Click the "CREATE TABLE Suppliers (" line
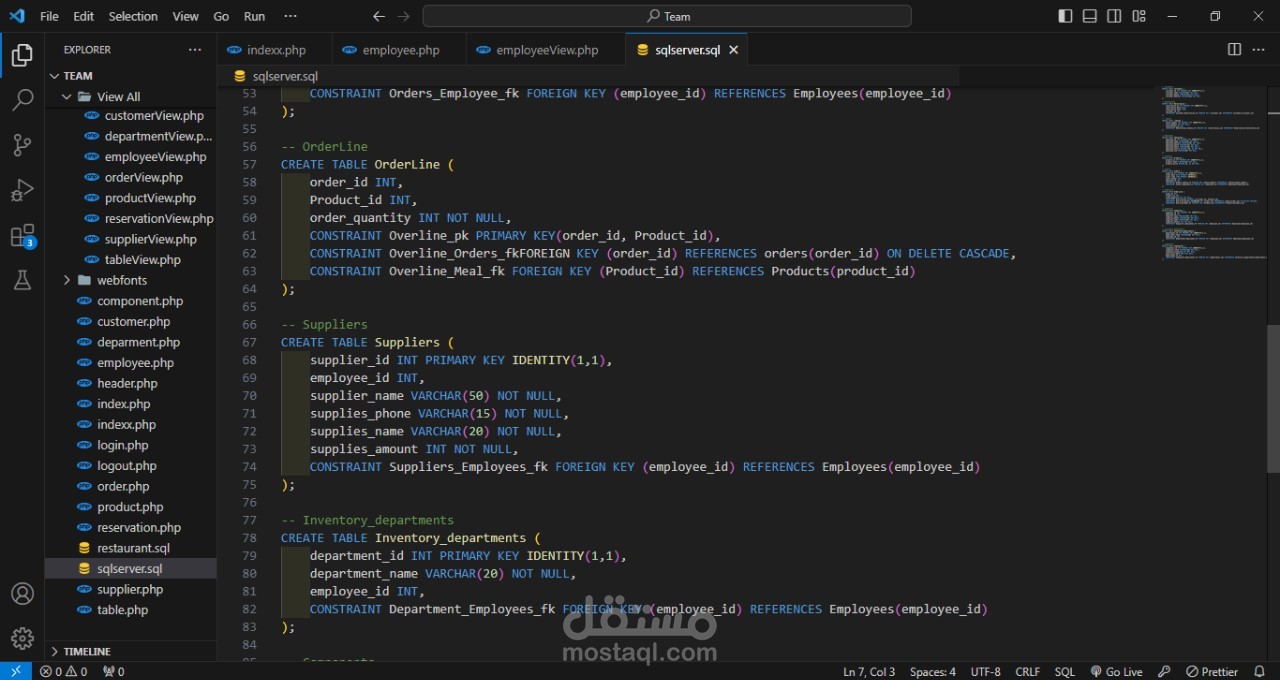The height and width of the screenshot is (680, 1280). pyautogui.click(x=367, y=342)
